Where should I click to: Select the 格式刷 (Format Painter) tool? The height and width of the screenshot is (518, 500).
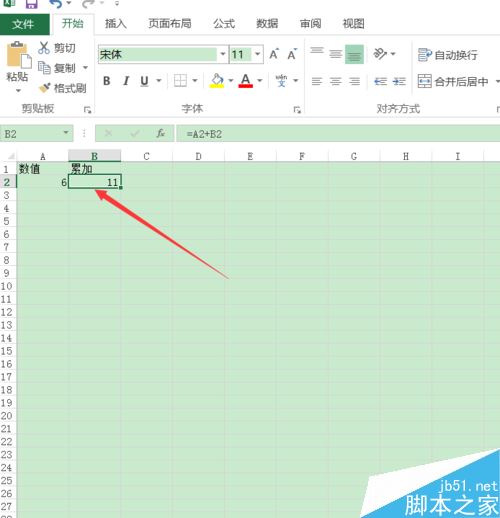point(62,88)
